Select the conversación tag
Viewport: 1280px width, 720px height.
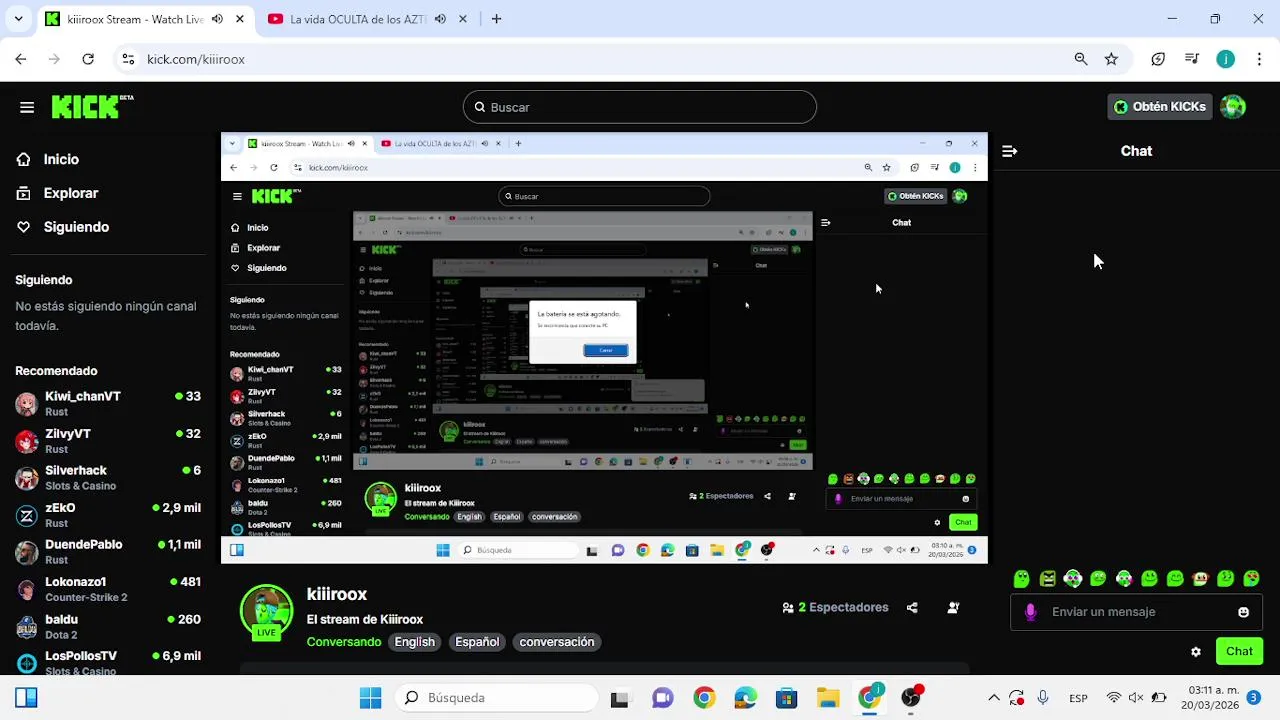coord(557,642)
